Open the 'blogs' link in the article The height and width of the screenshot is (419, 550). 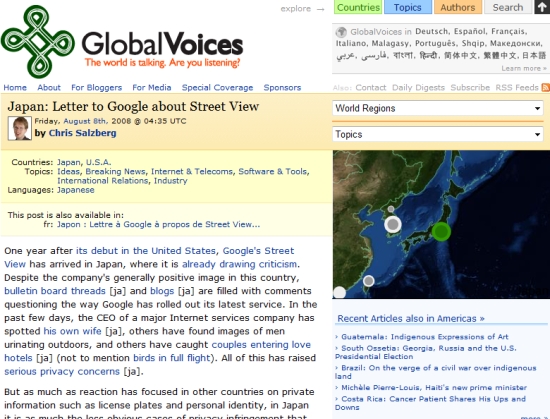click(x=162, y=291)
